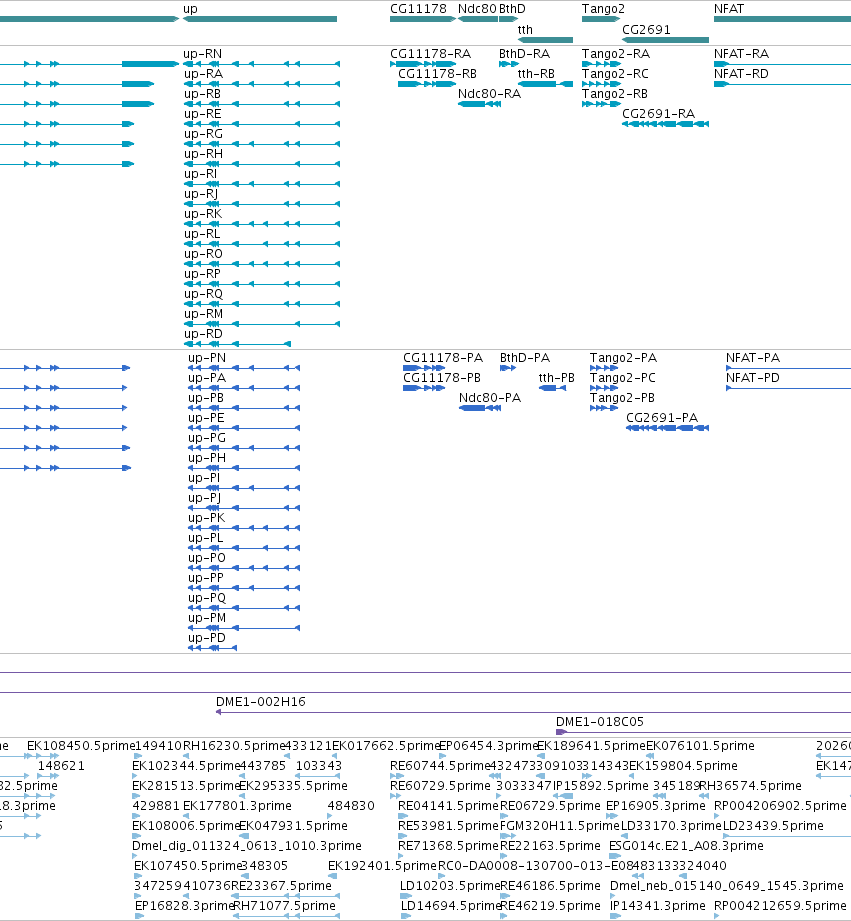Select the up-PG protein label
Image resolution: width=851 pixels, height=921 pixels.
click(207, 438)
